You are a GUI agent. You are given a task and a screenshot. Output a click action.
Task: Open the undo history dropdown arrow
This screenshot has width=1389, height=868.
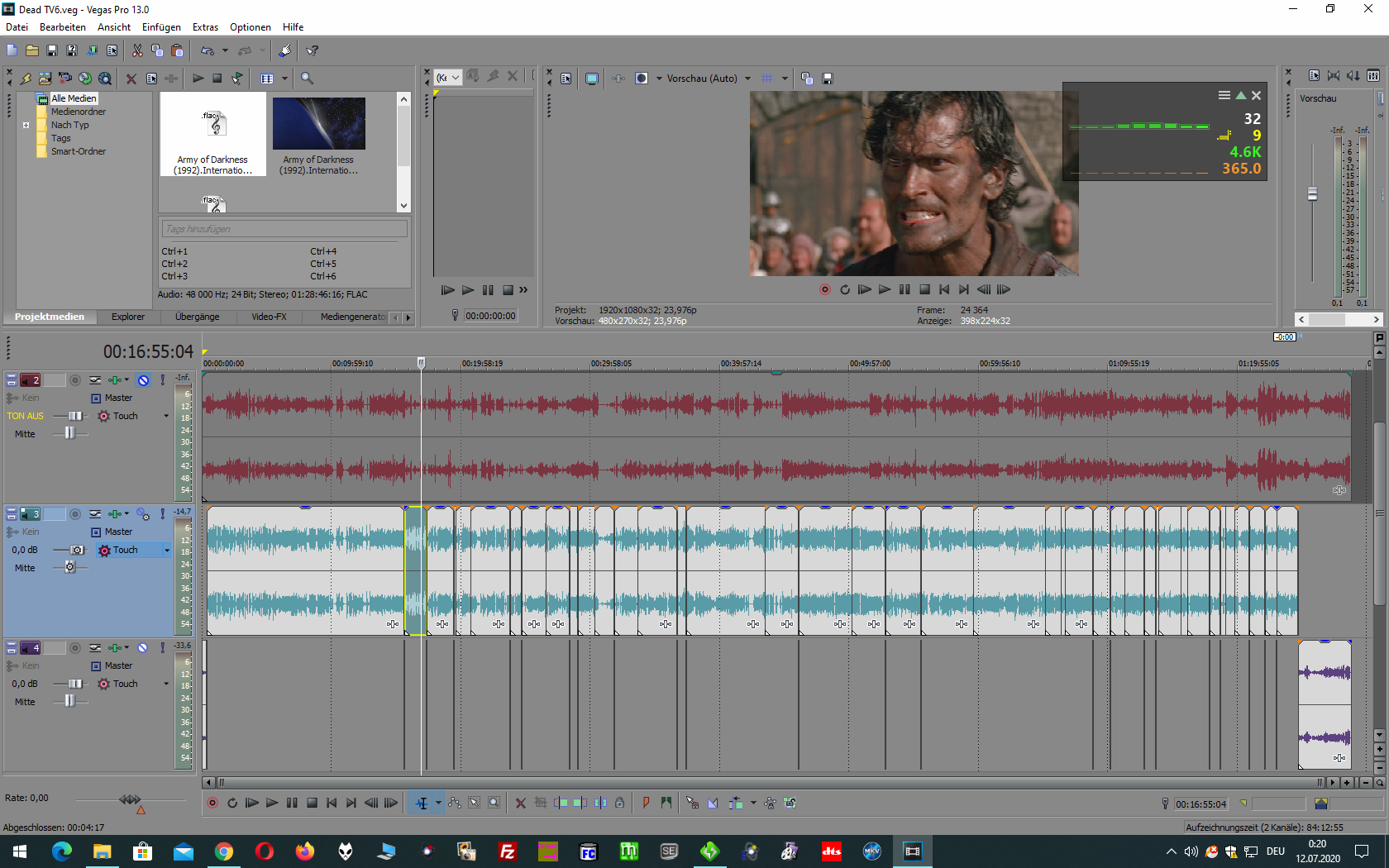(x=225, y=50)
